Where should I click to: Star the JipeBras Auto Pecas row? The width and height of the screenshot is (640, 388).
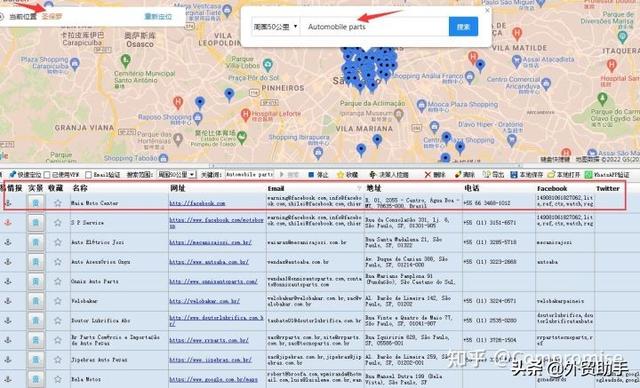coord(58,359)
